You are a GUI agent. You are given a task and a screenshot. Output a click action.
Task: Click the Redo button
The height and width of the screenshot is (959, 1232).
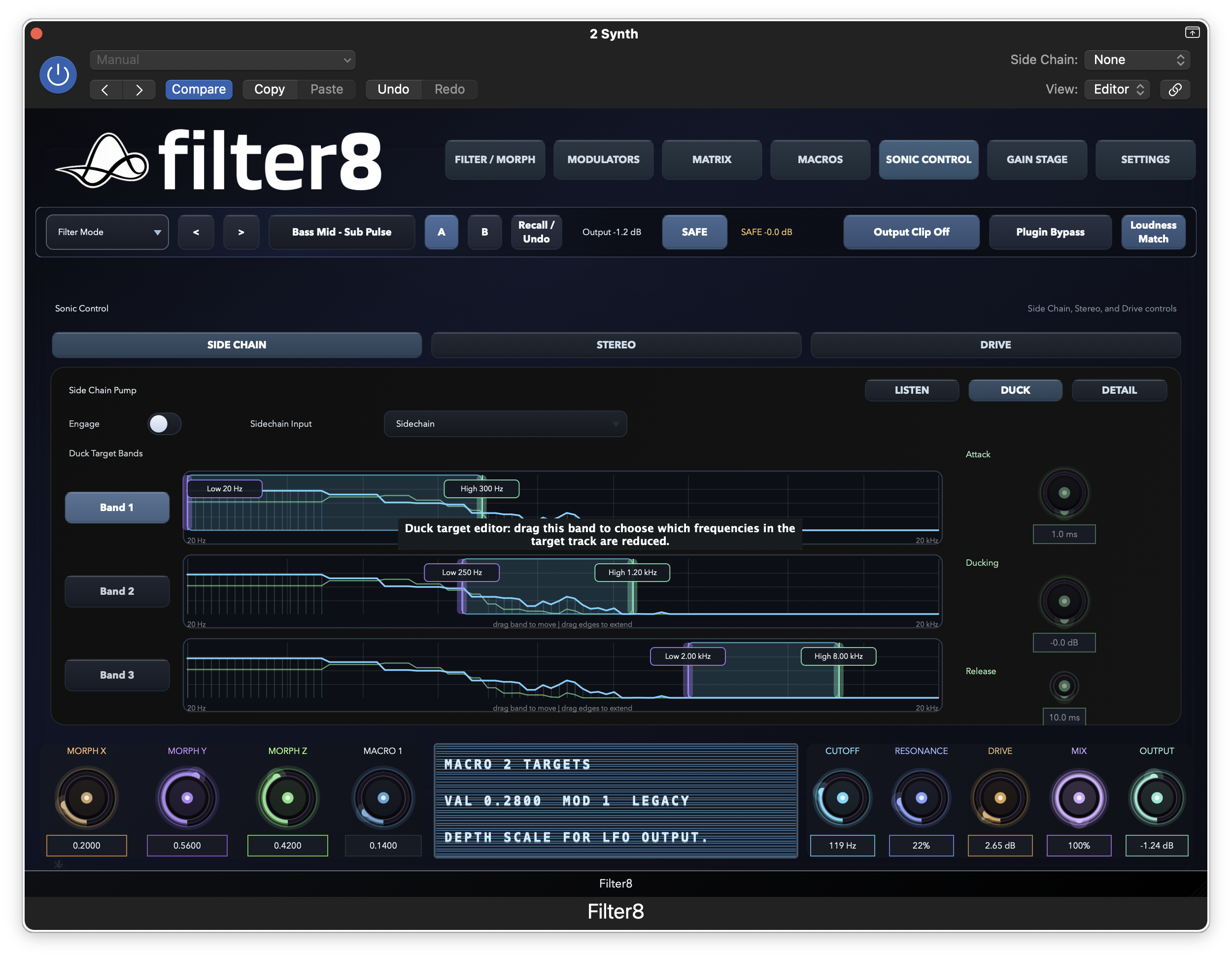point(449,90)
